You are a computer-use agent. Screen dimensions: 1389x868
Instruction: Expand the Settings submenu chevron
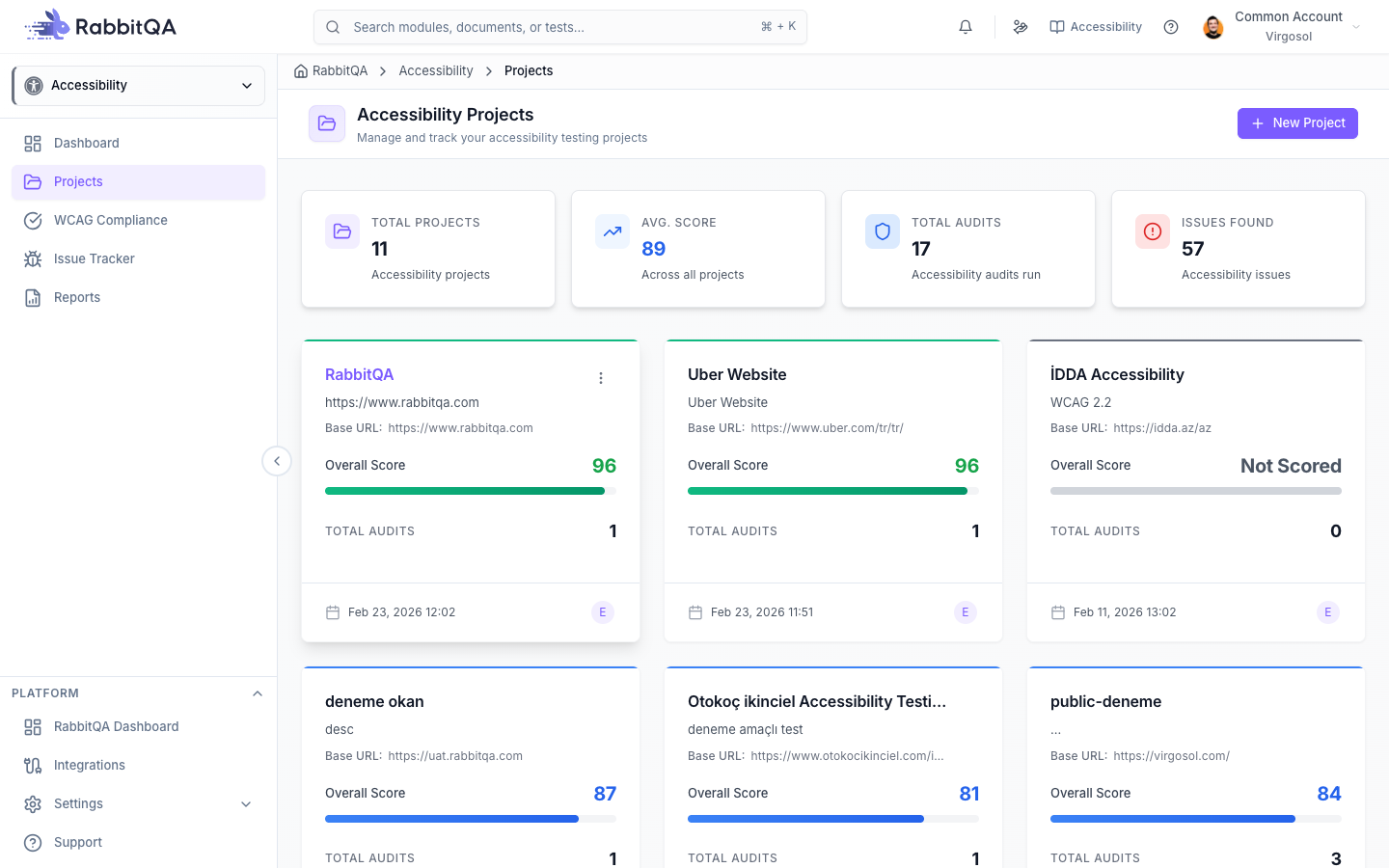click(x=246, y=804)
